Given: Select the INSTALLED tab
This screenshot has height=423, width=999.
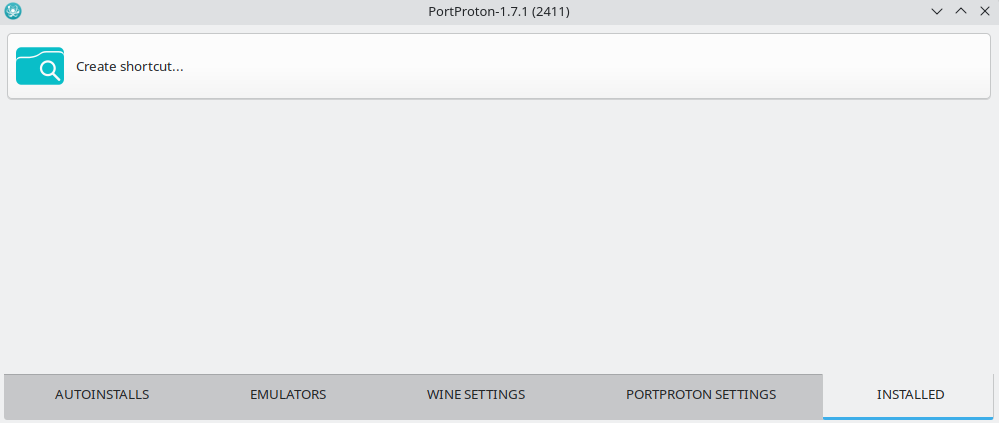Looking at the screenshot, I should (910, 395).
